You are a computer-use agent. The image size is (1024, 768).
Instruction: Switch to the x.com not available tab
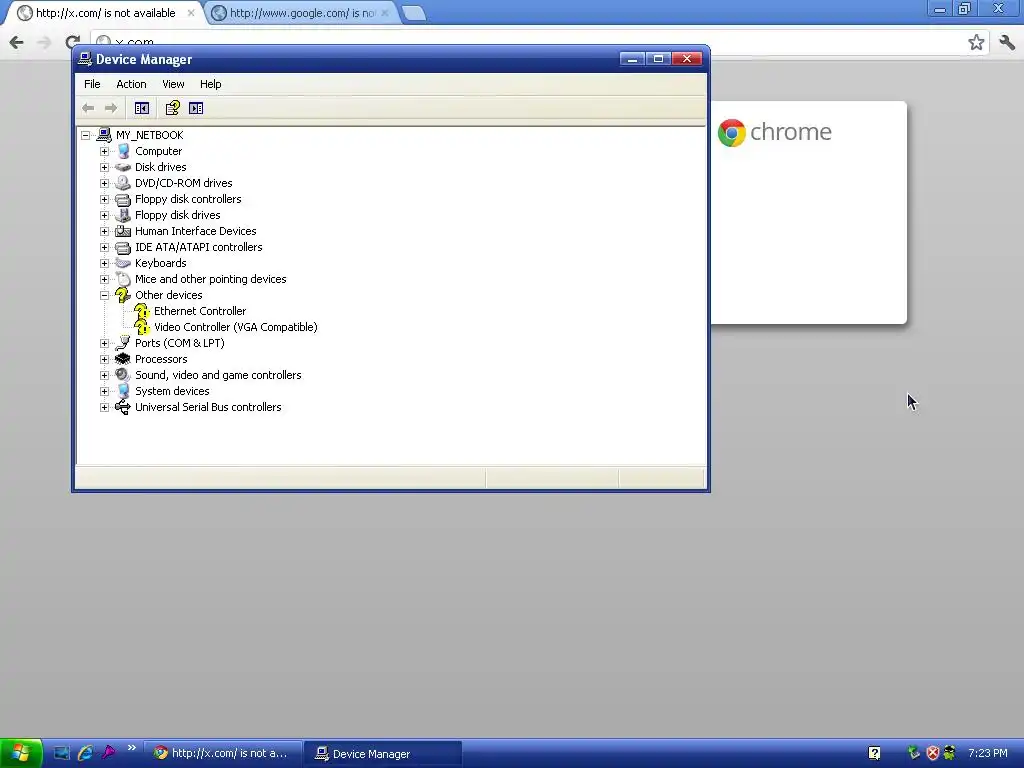tap(104, 13)
